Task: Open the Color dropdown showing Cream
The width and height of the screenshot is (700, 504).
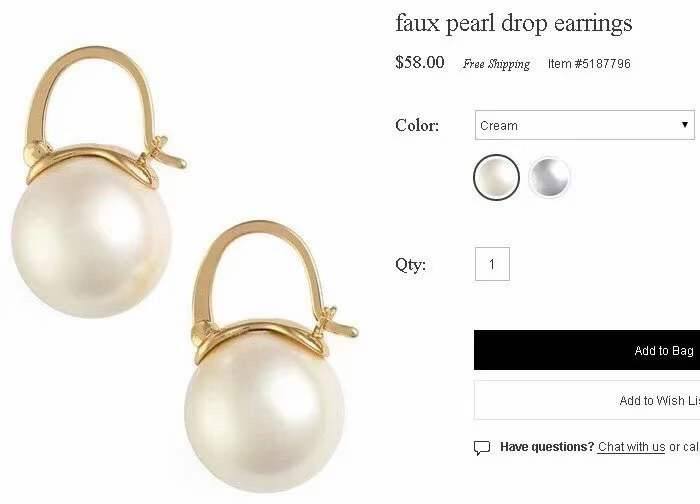Action: [585, 125]
